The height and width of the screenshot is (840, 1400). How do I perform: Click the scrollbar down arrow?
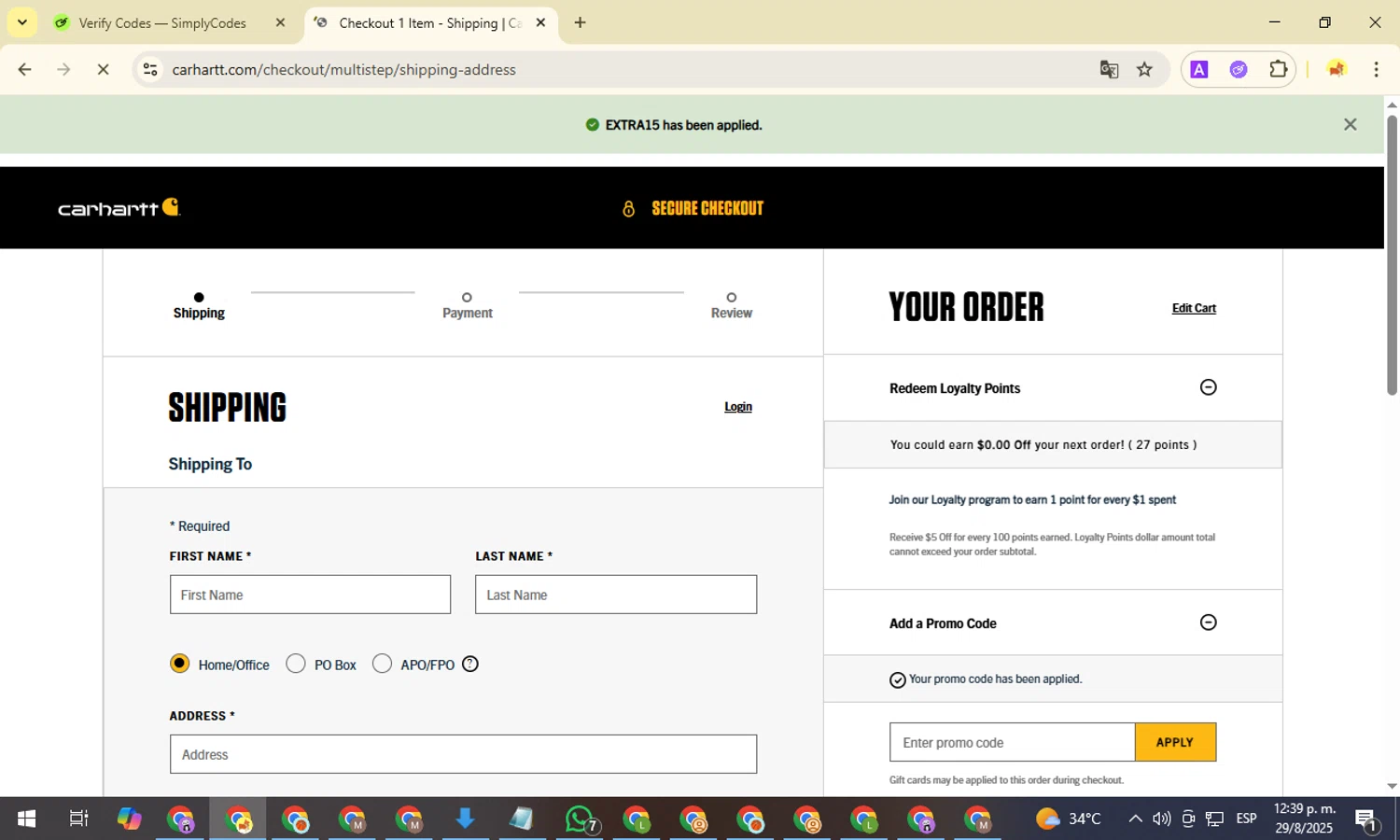point(1392,787)
